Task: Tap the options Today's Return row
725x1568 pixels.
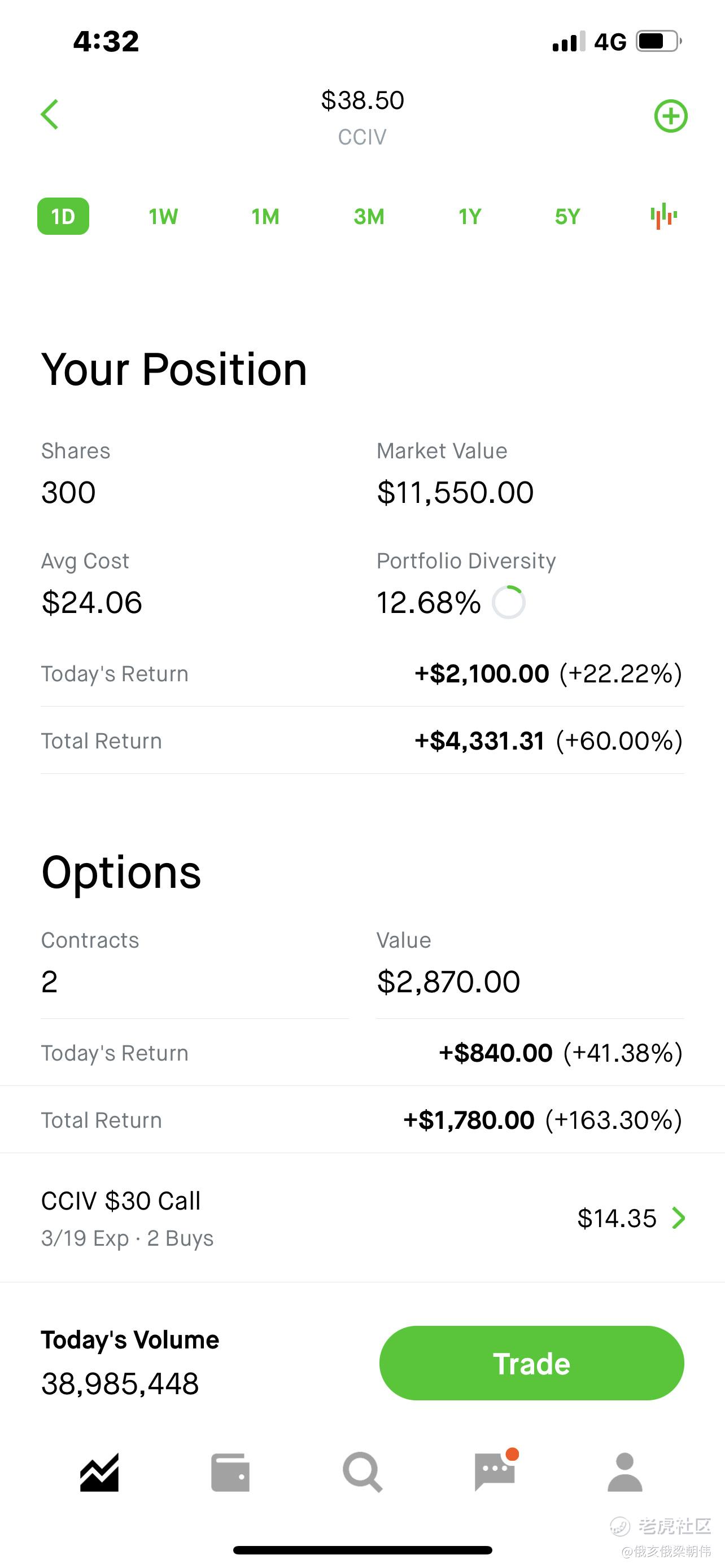Action: tap(362, 1053)
